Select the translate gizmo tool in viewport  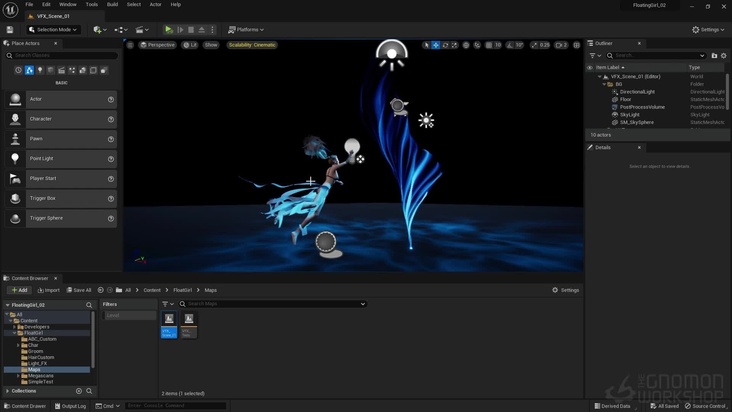tap(436, 45)
